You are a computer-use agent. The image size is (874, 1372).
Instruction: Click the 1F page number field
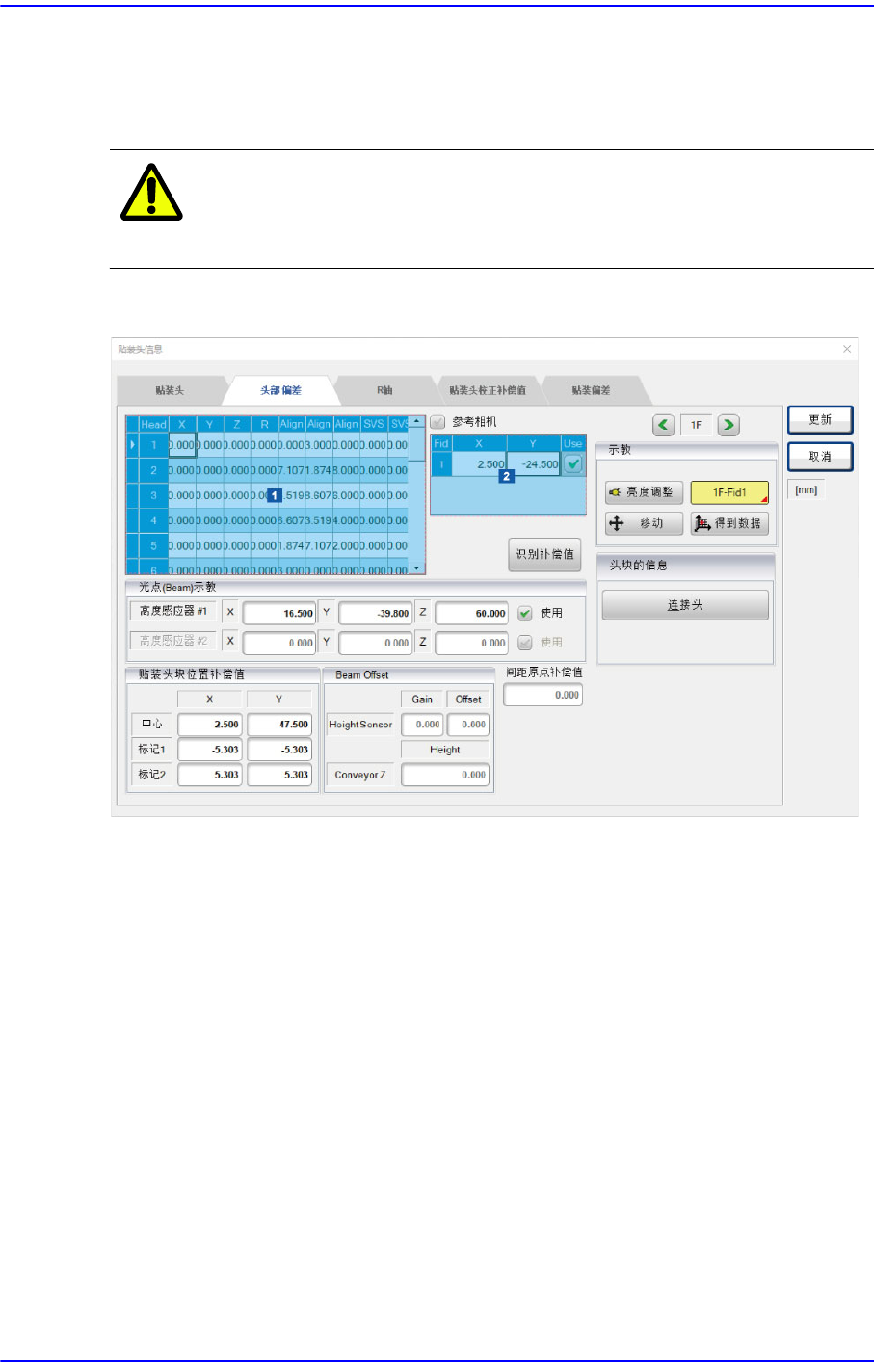click(x=697, y=425)
